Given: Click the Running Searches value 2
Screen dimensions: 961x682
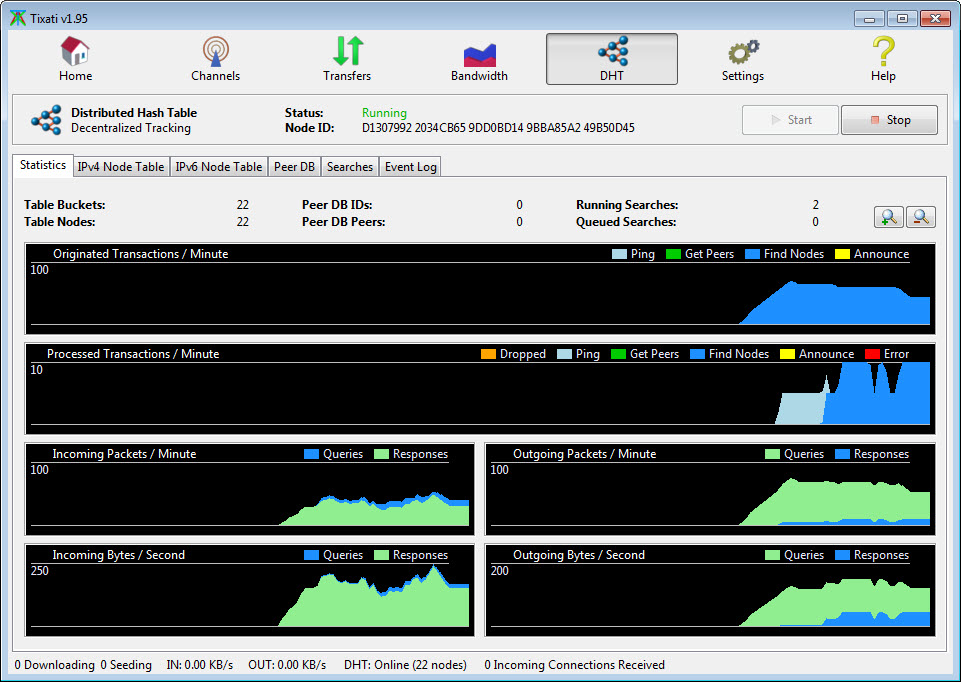Looking at the screenshot, I should [x=816, y=205].
